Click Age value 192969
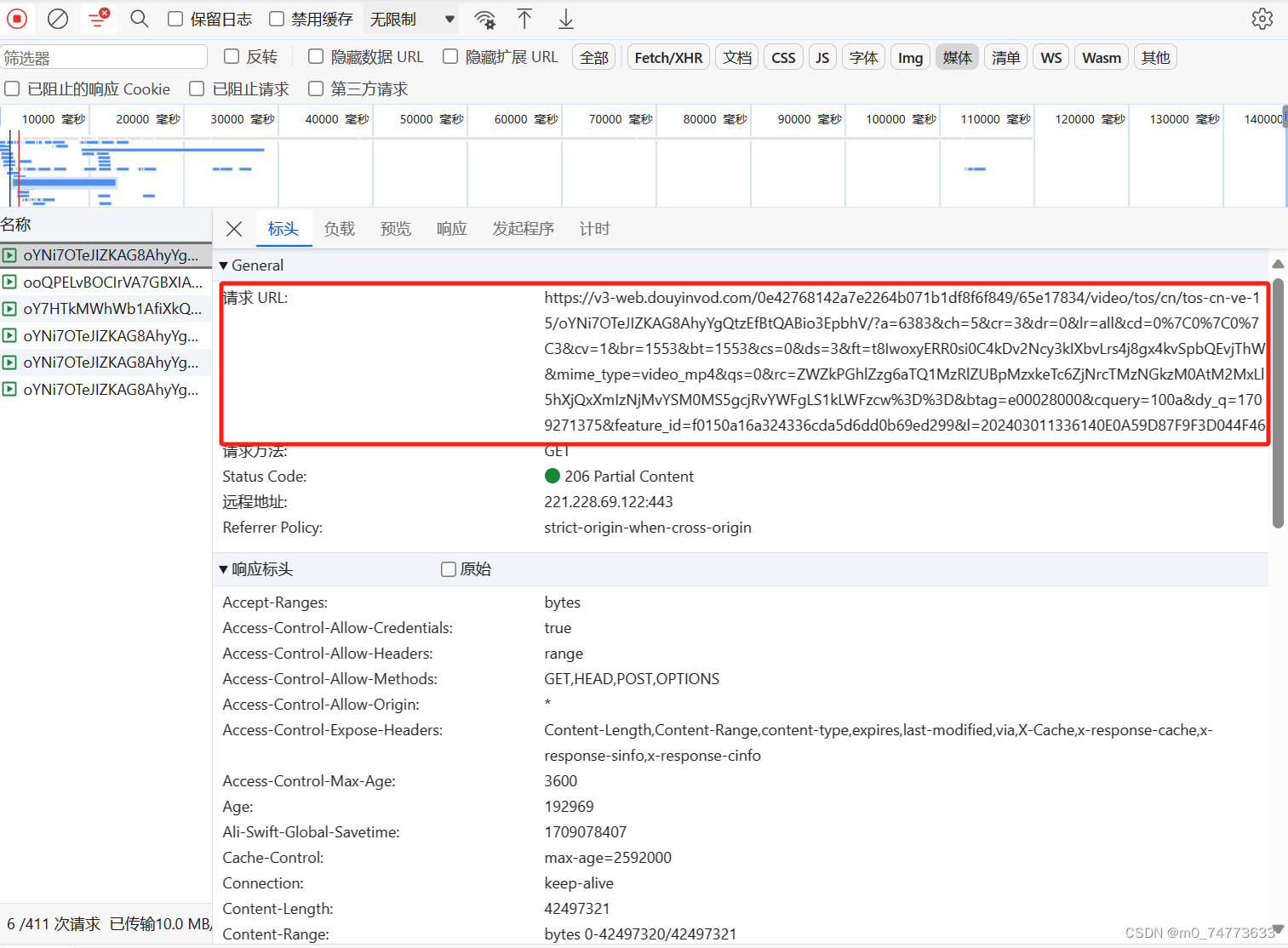The image size is (1288, 948). 569,807
